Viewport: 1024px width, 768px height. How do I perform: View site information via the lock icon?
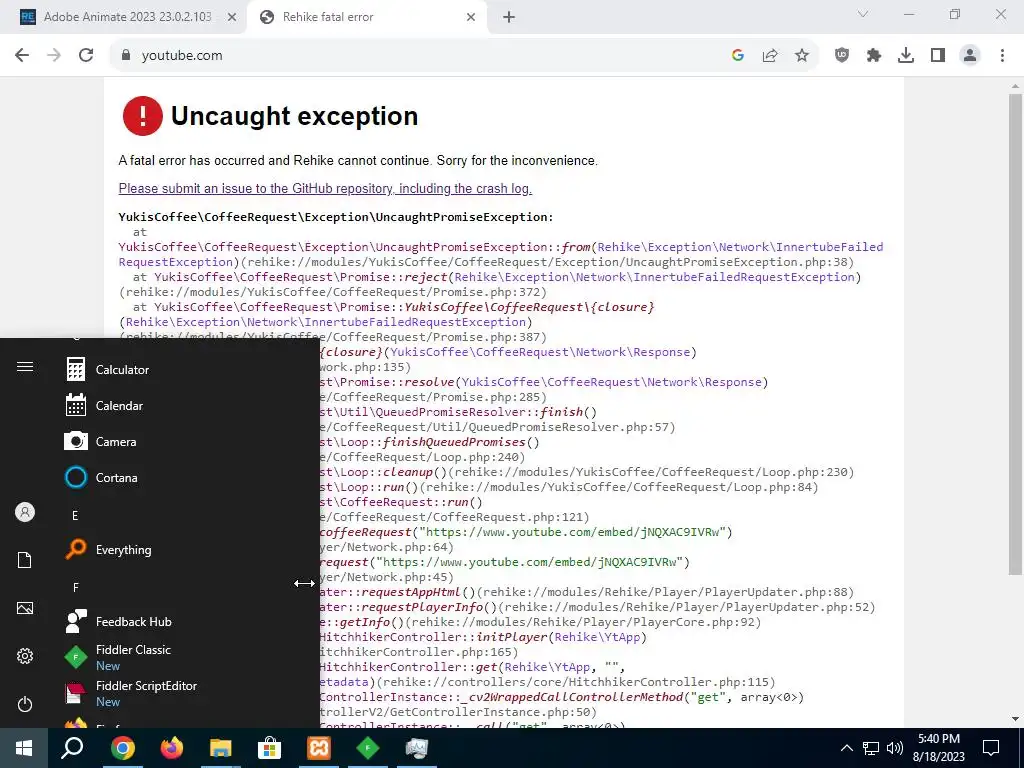[126, 56]
